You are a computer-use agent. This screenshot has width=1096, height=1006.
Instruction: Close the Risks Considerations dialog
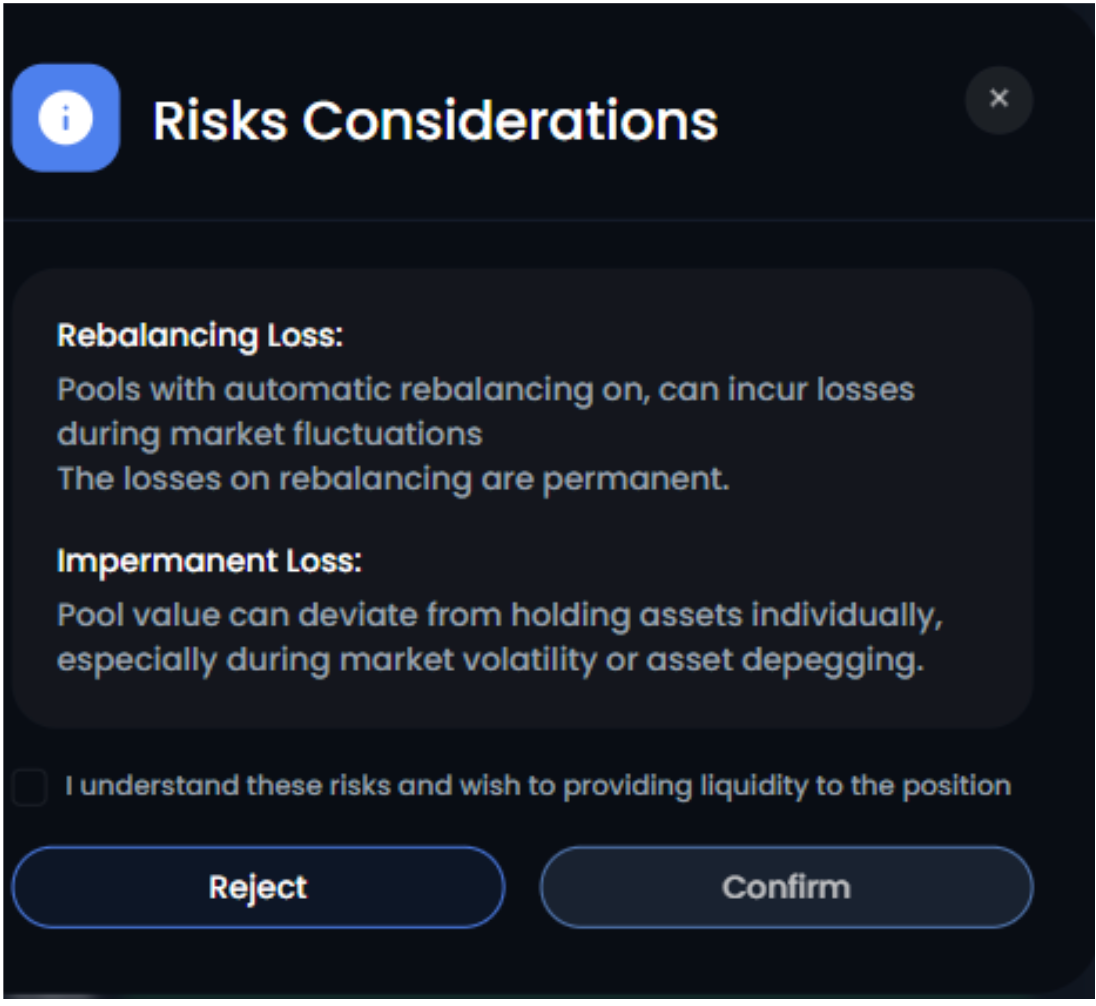coord(998,99)
